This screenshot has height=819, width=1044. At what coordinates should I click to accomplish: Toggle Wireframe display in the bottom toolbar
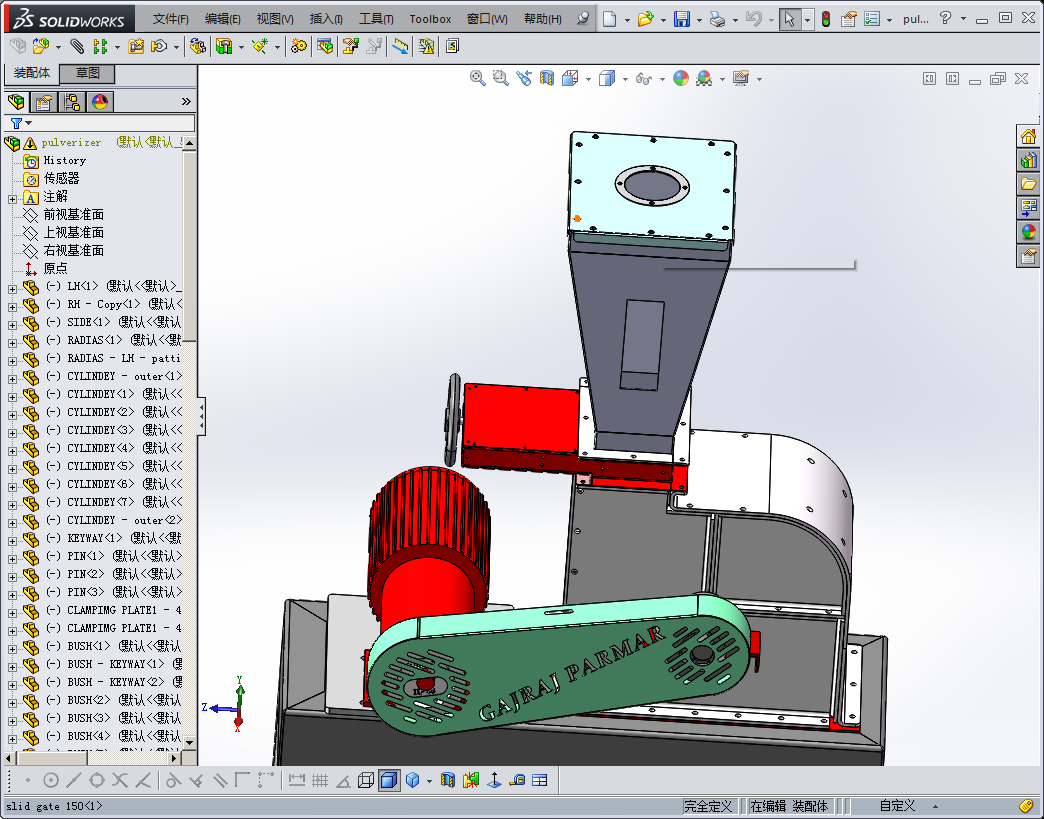[366, 780]
